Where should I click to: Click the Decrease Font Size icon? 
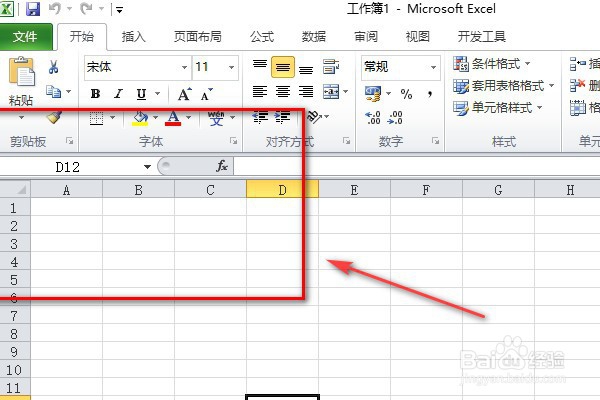tap(207, 94)
